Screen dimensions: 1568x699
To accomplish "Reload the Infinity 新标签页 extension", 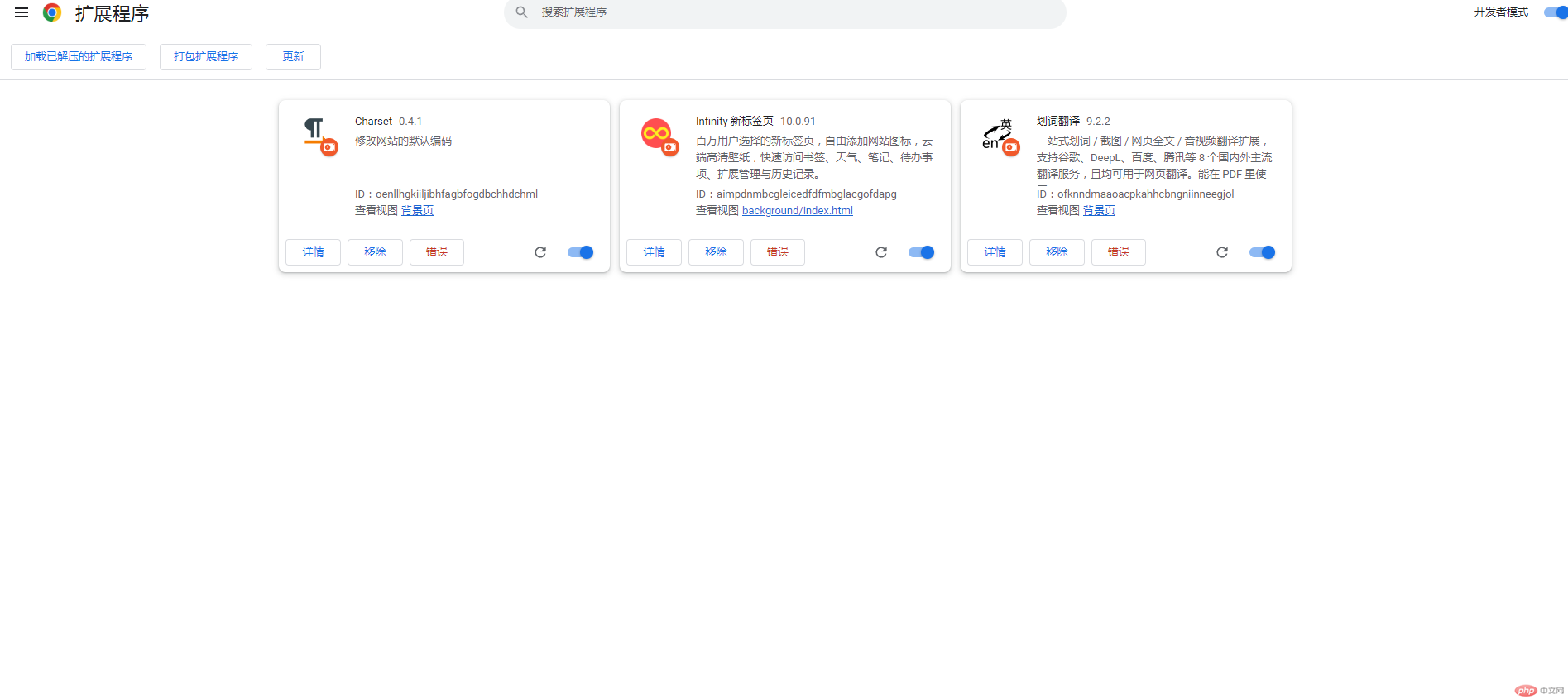I will (x=881, y=252).
